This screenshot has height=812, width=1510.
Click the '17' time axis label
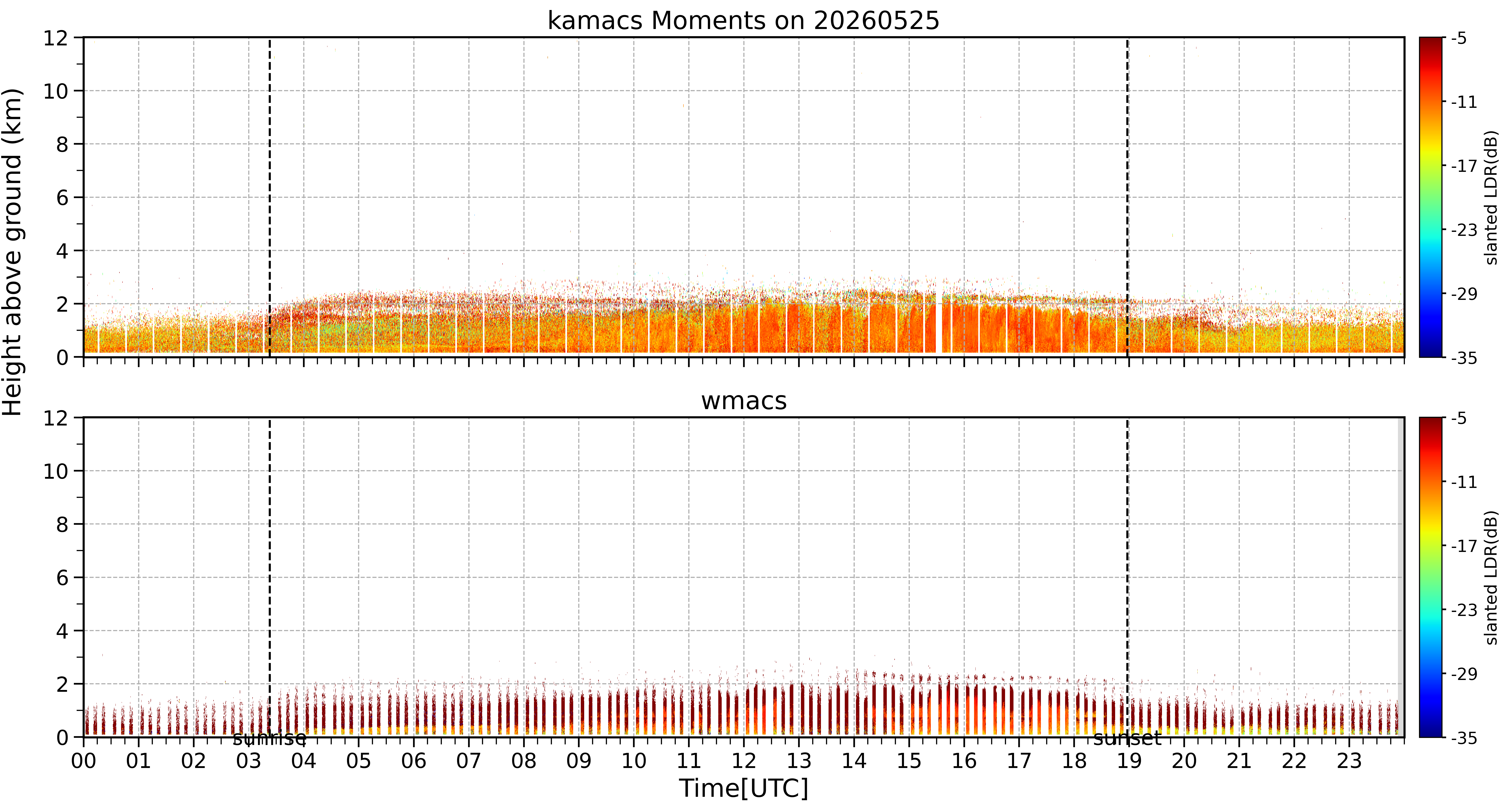1019,761
